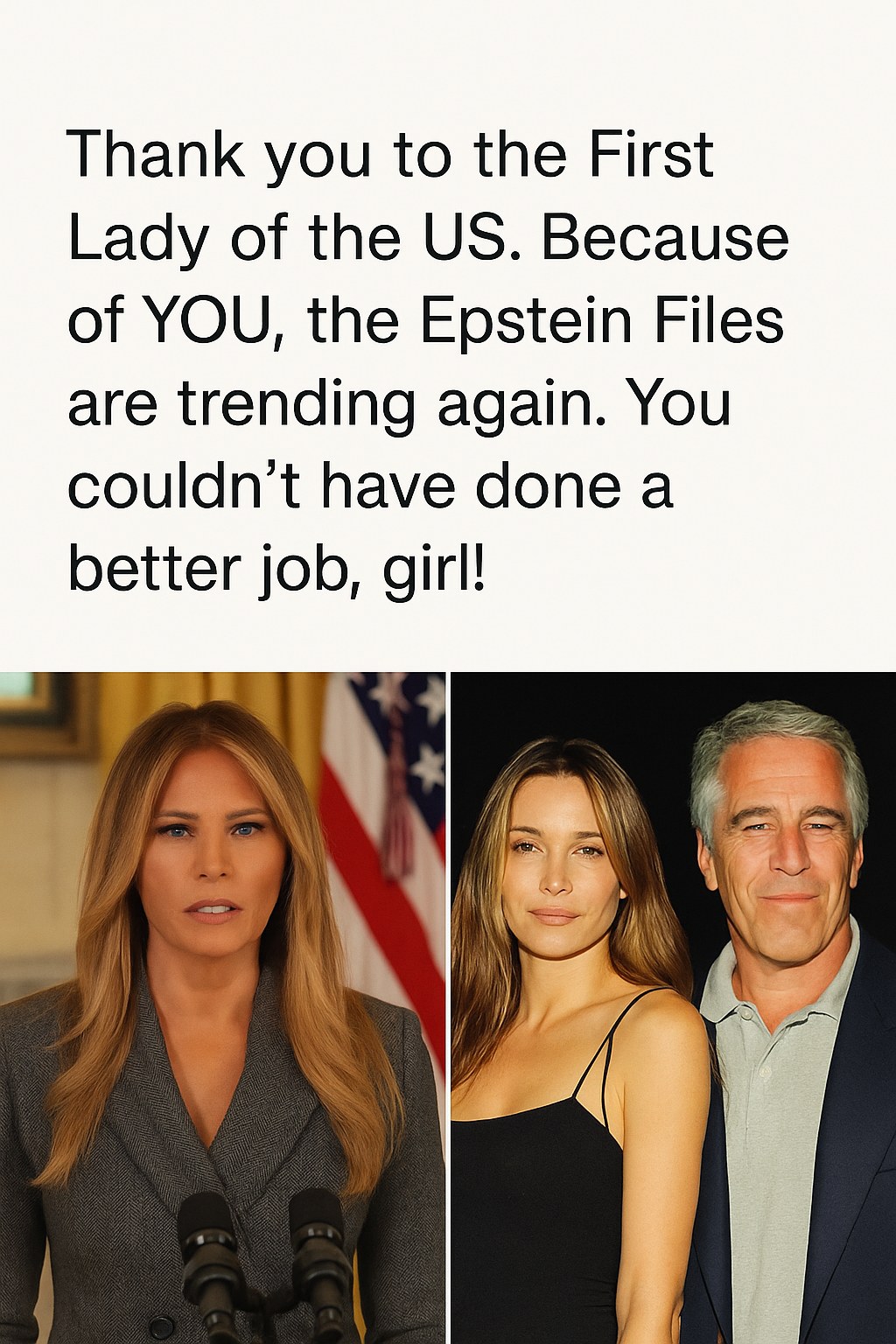Click the phrase "have done a" in text
This screenshot has width=896, height=1344.
click(x=498, y=490)
